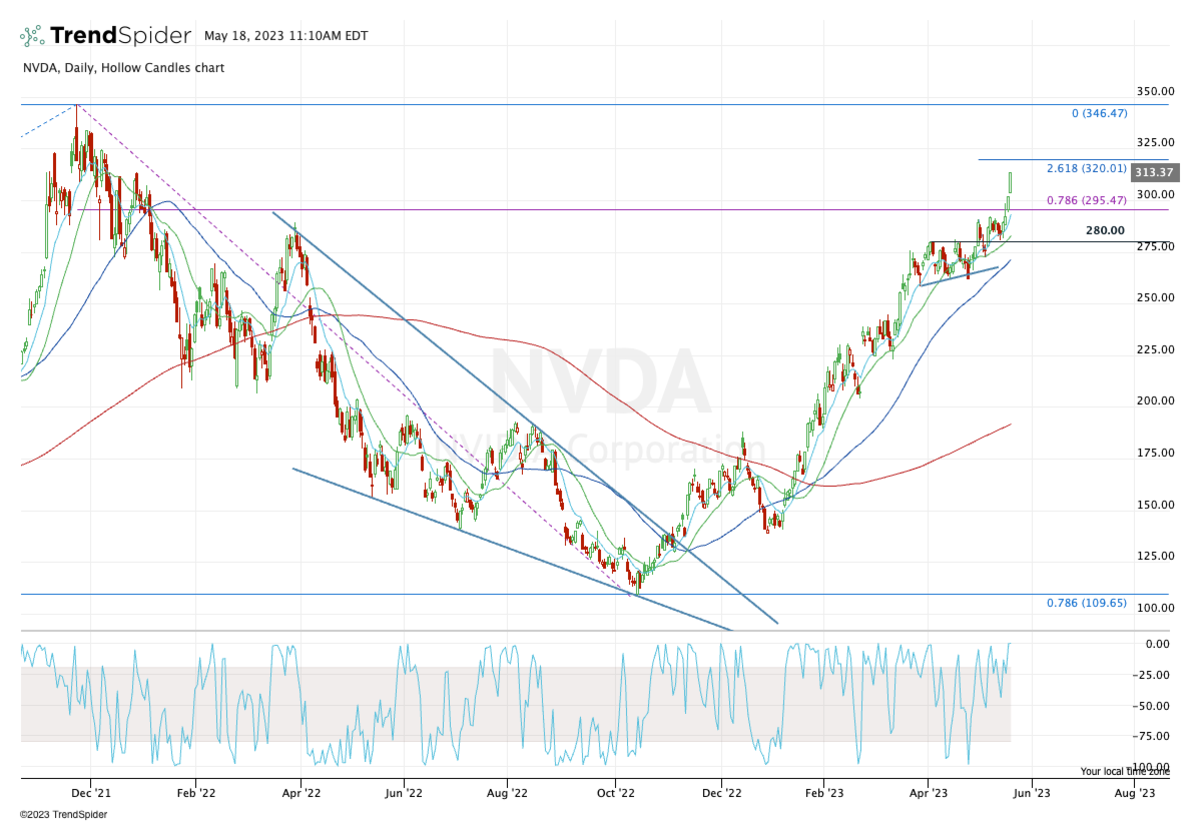Click the purple 0.786 (295.47) retracement label
Screen dimensions: 1200x824
(1086, 200)
